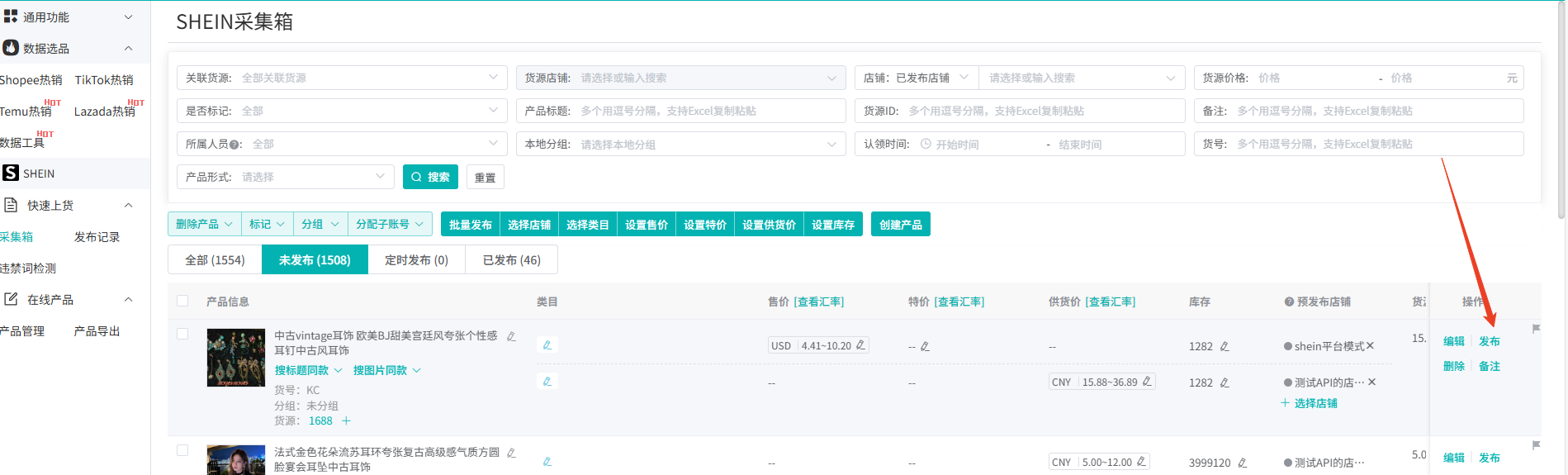Edit category in CNY 15.88~36.89 row
This screenshot has width=1568, height=475.
click(547, 381)
